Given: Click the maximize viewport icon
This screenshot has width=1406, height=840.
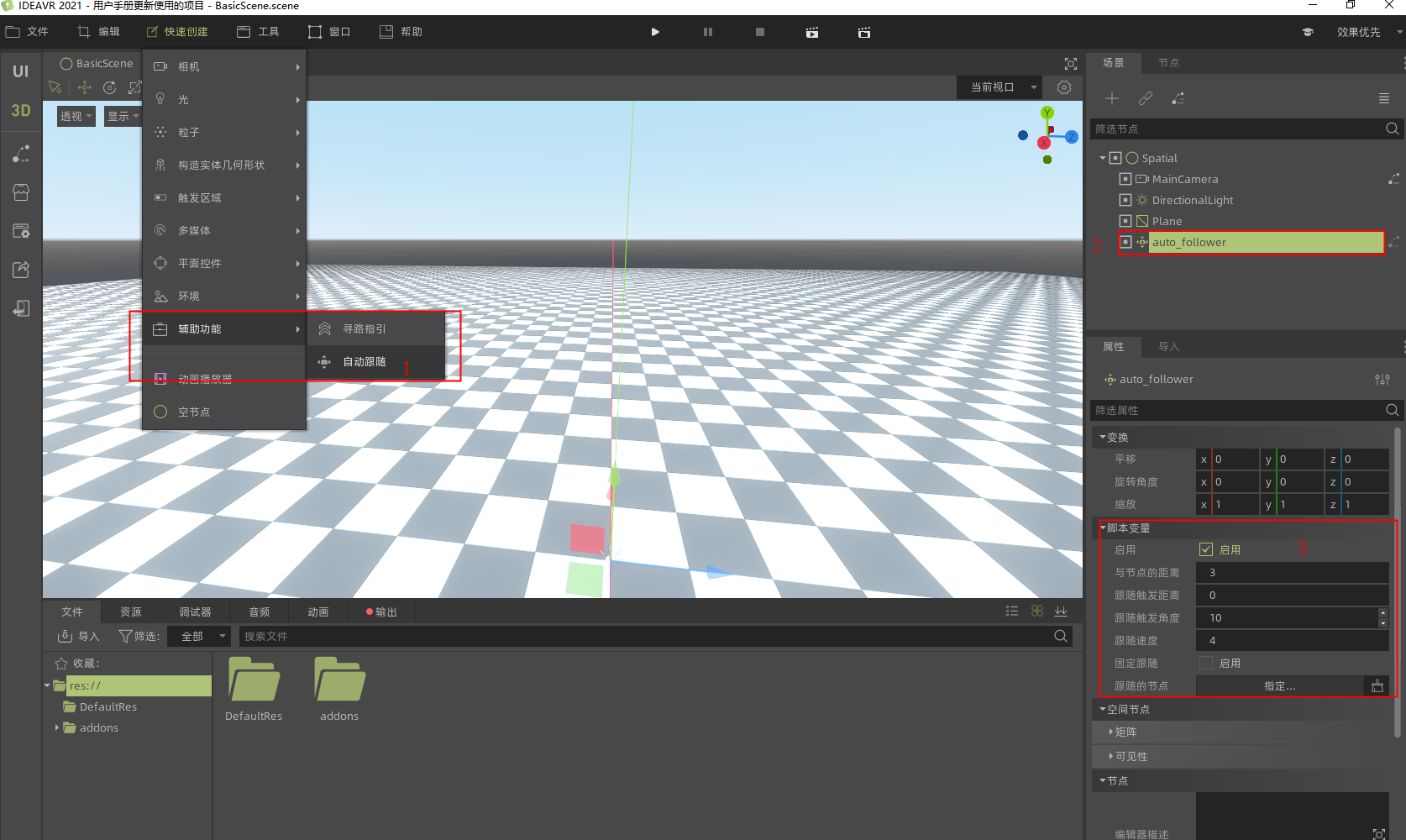Looking at the screenshot, I should pos(1071,64).
